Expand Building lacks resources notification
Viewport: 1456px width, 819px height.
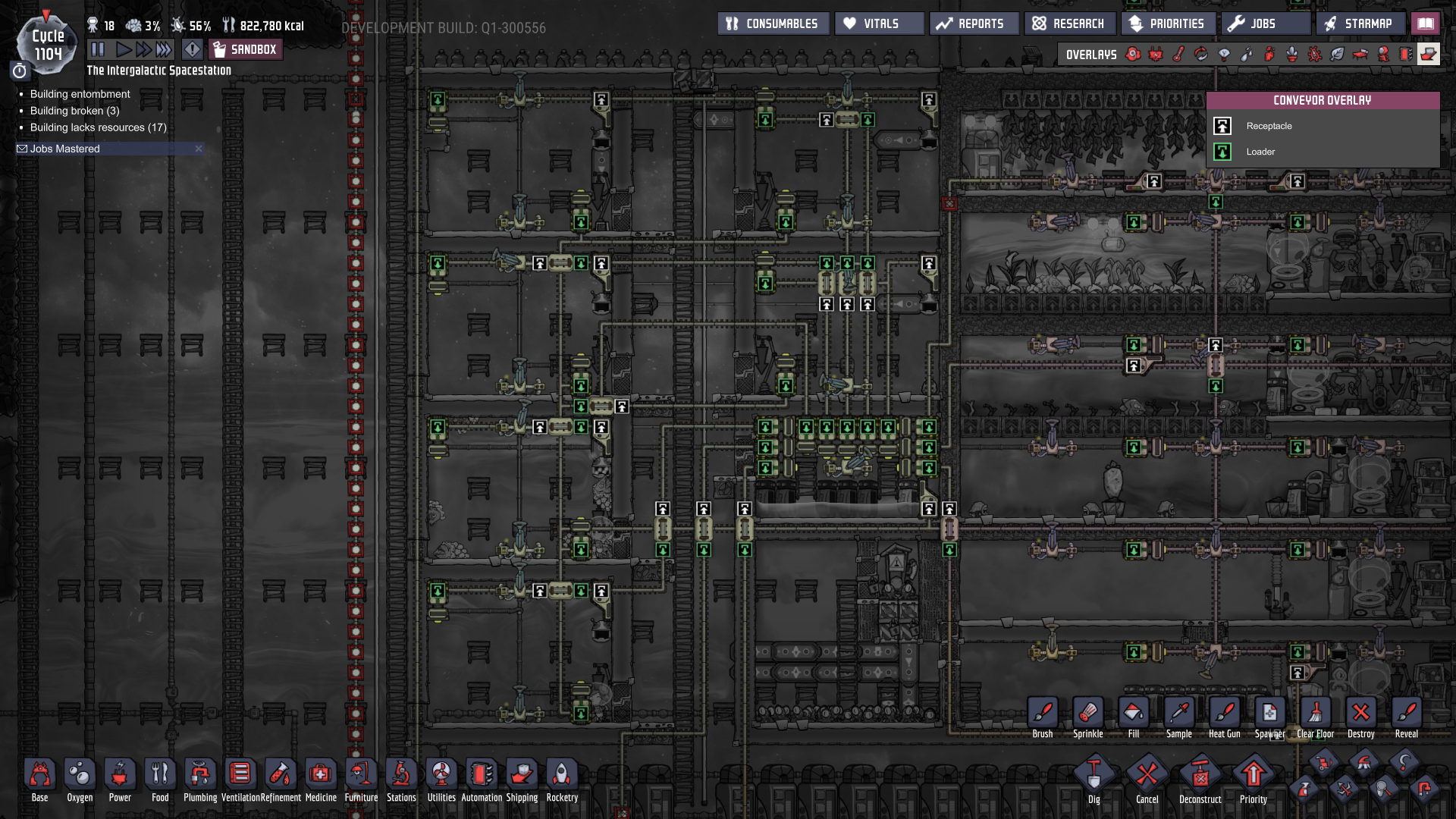(x=98, y=127)
